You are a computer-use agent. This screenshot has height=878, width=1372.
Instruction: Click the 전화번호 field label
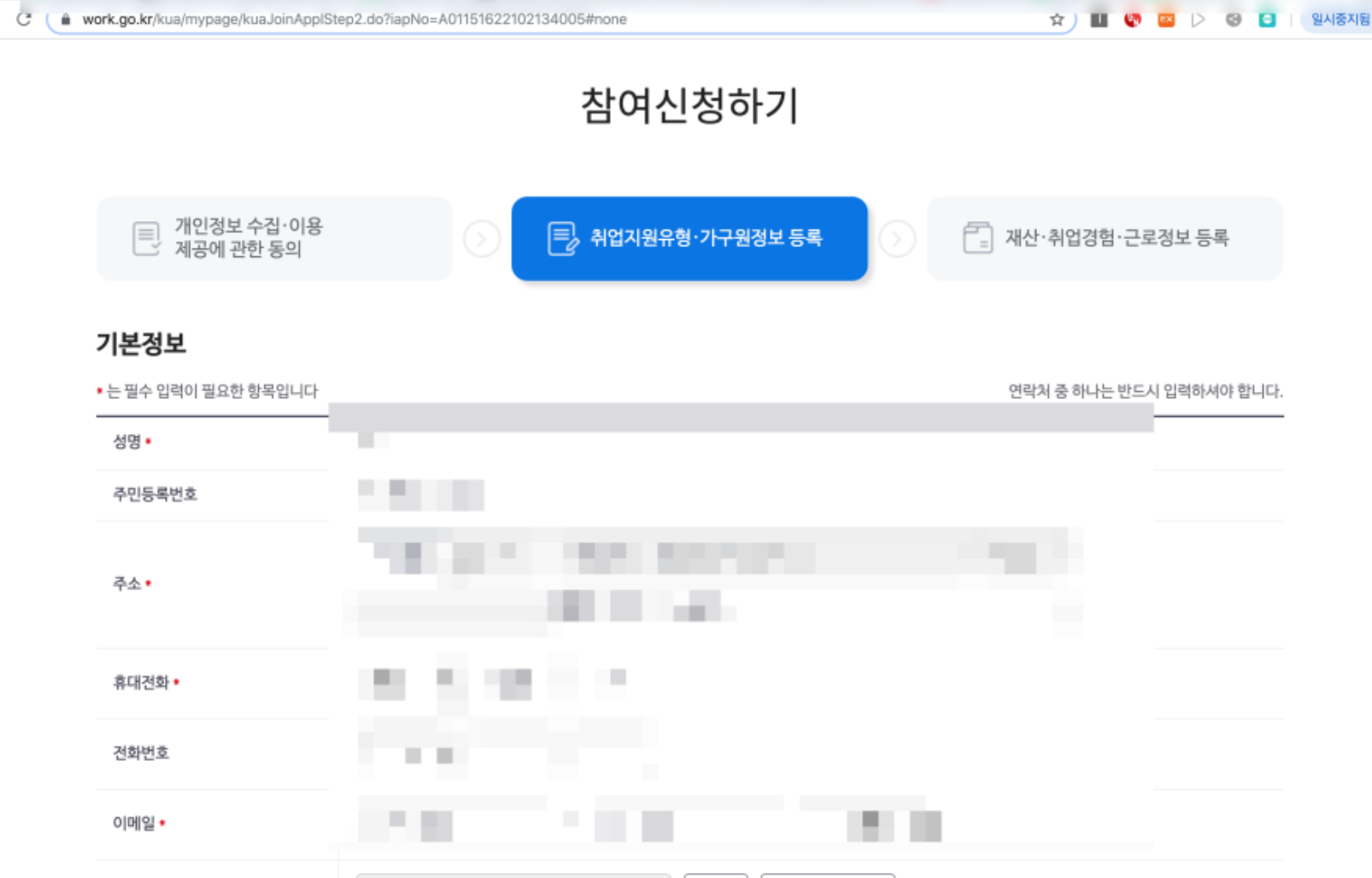pyautogui.click(x=141, y=753)
